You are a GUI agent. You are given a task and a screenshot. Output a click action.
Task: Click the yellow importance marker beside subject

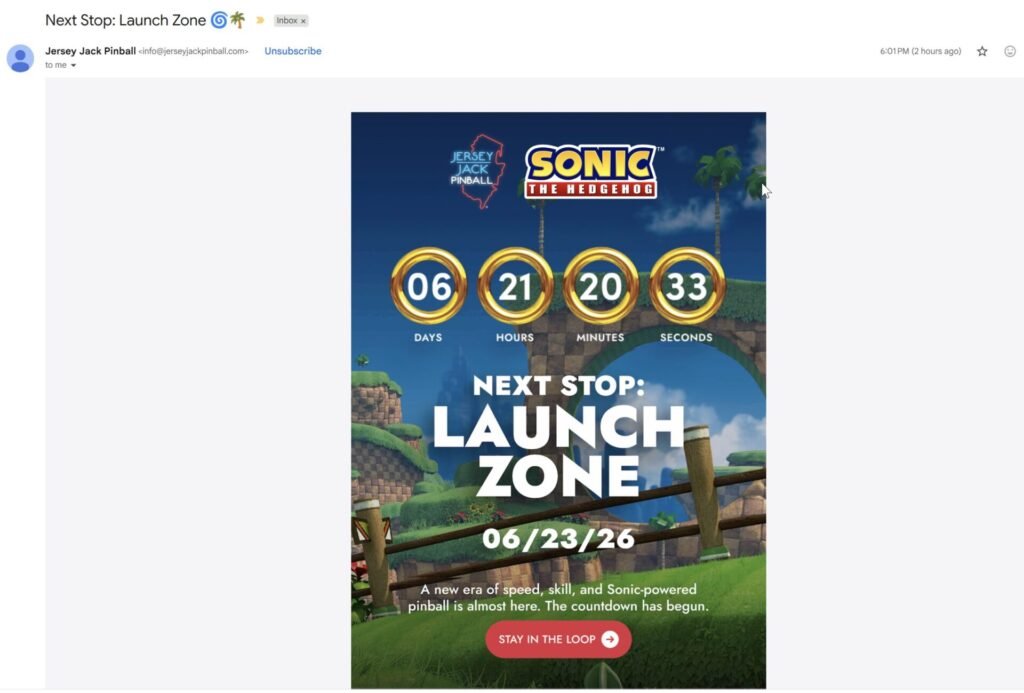coord(260,20)
